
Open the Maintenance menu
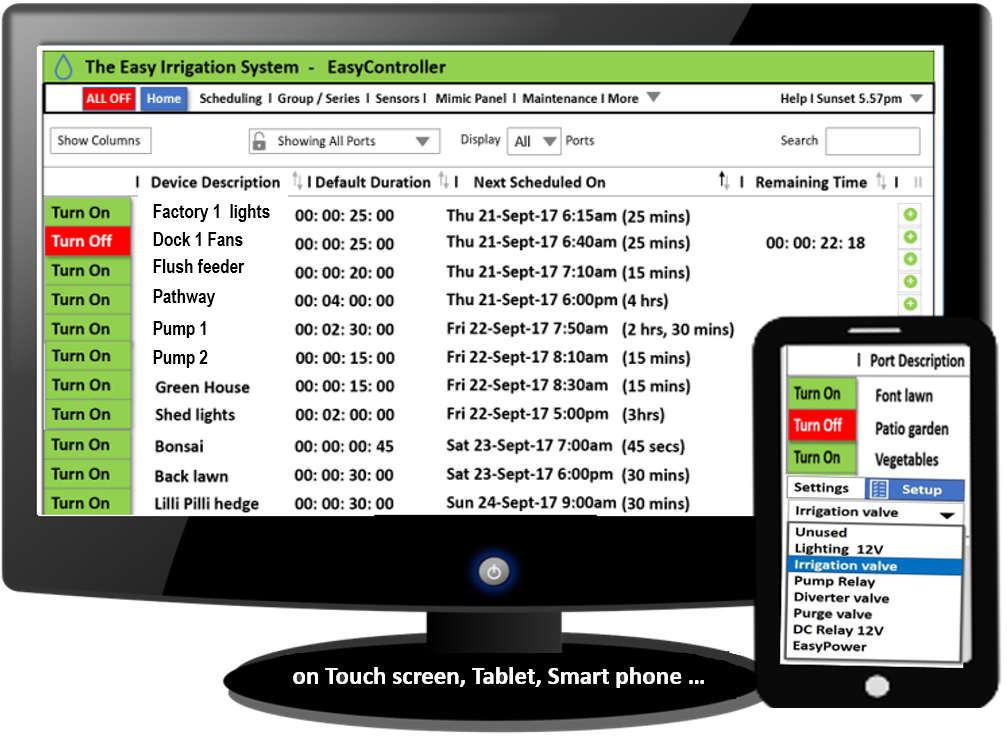(x=559, y=98)
